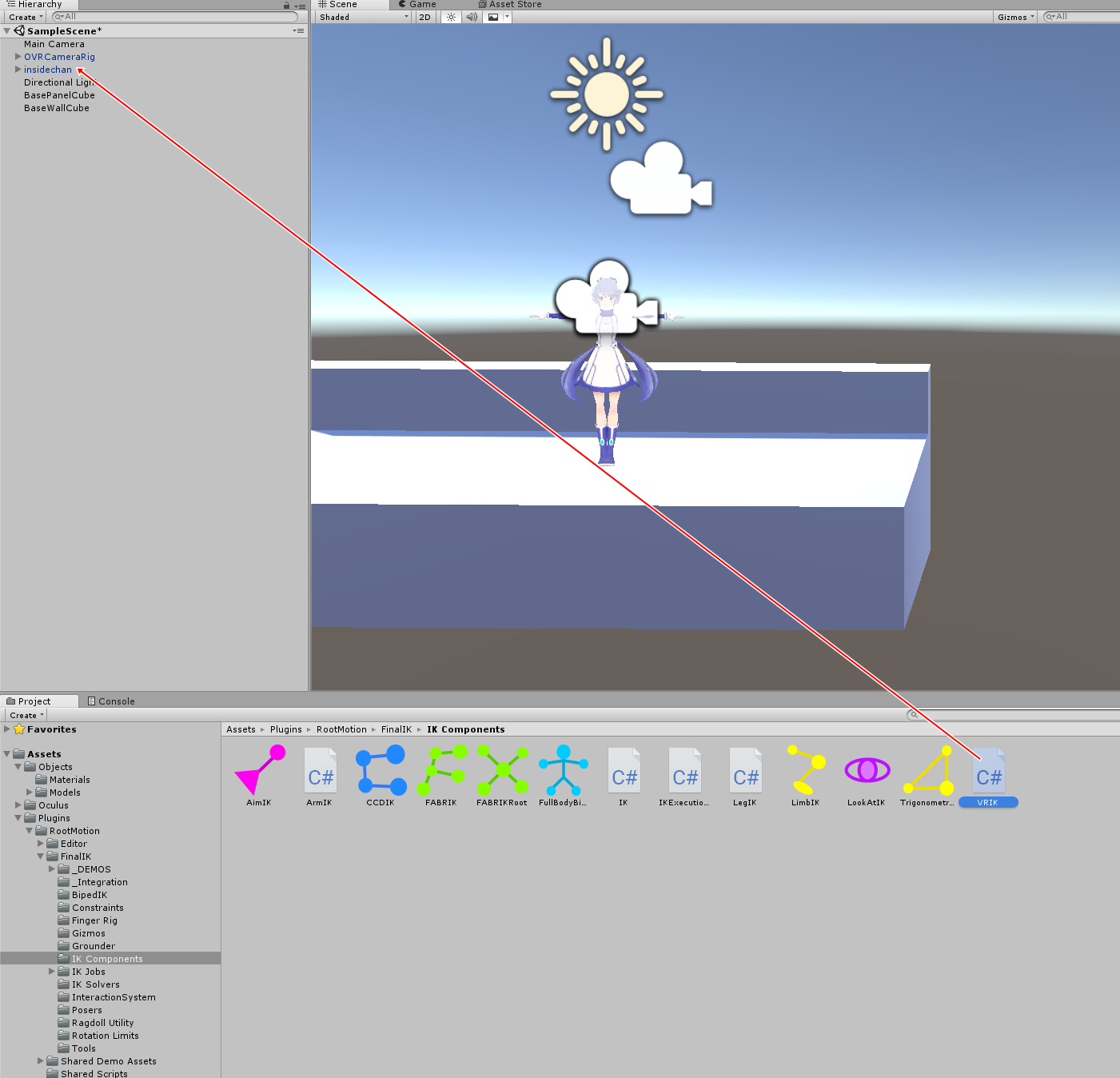Switch to the Game tab
The image size is (1120, 1078).
417,4
